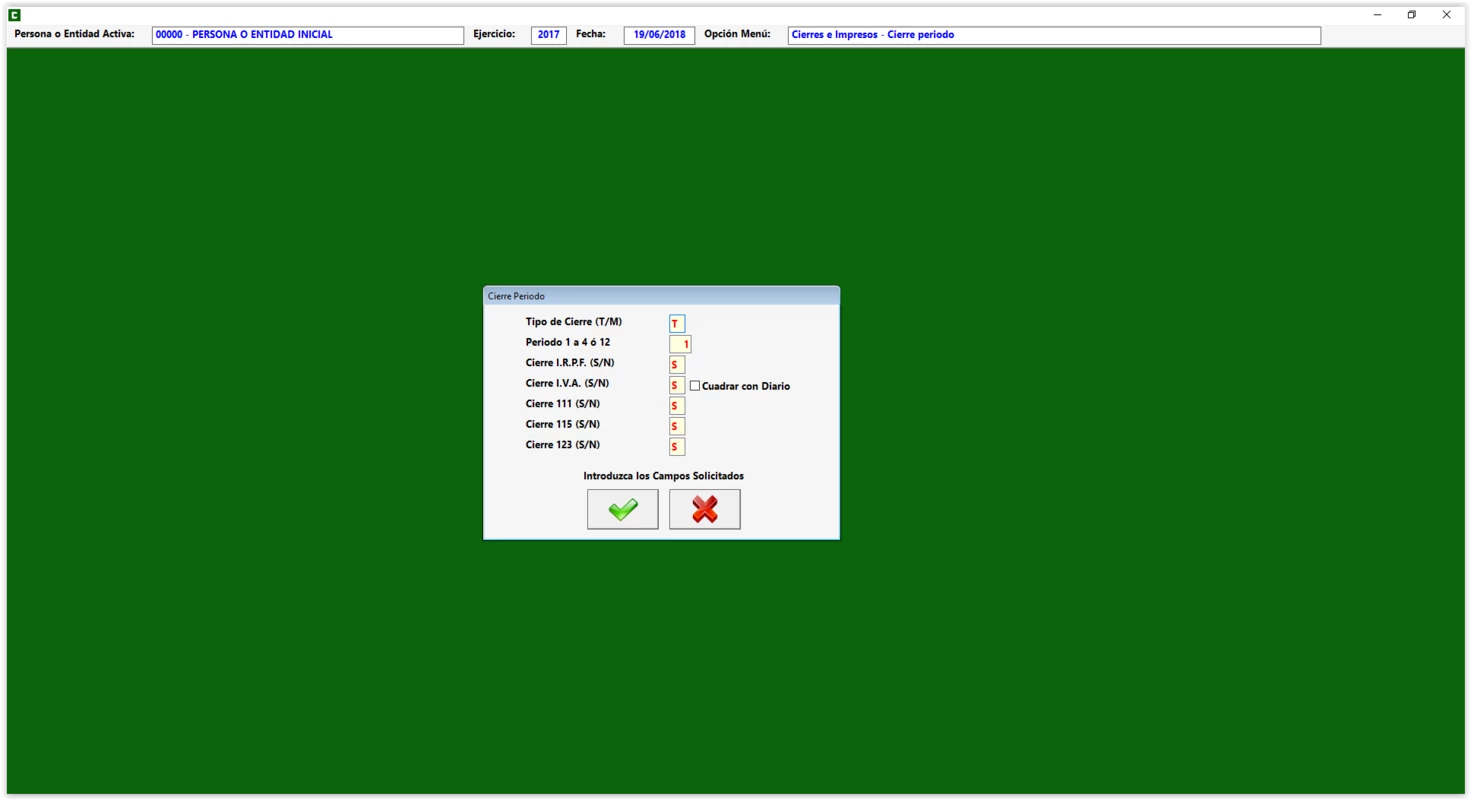Click the 'Introduzca los Campos Solicitados' text
This screenshot has width=1471, height=800.
(x=663, y=476)
